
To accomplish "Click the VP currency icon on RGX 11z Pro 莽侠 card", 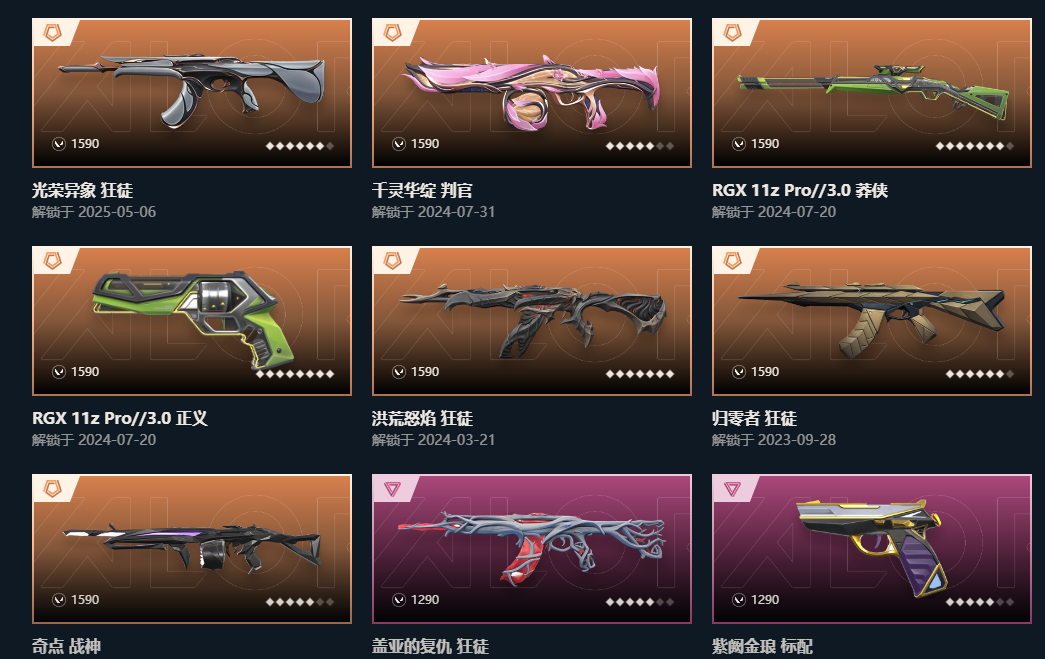I will click(x=738, y=144).
